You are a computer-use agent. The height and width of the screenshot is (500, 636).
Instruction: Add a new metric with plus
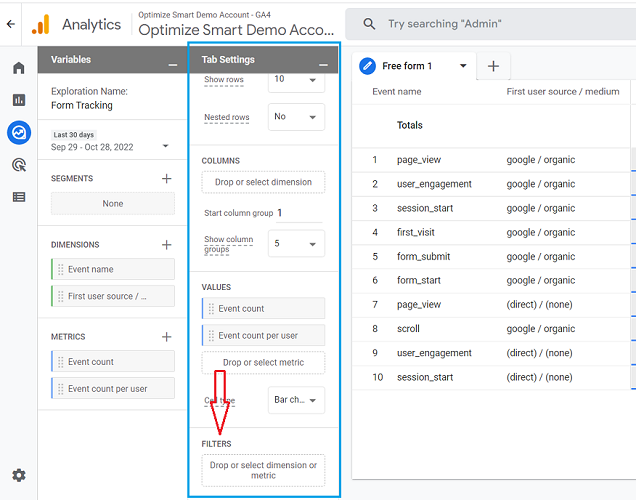[166, 337]
